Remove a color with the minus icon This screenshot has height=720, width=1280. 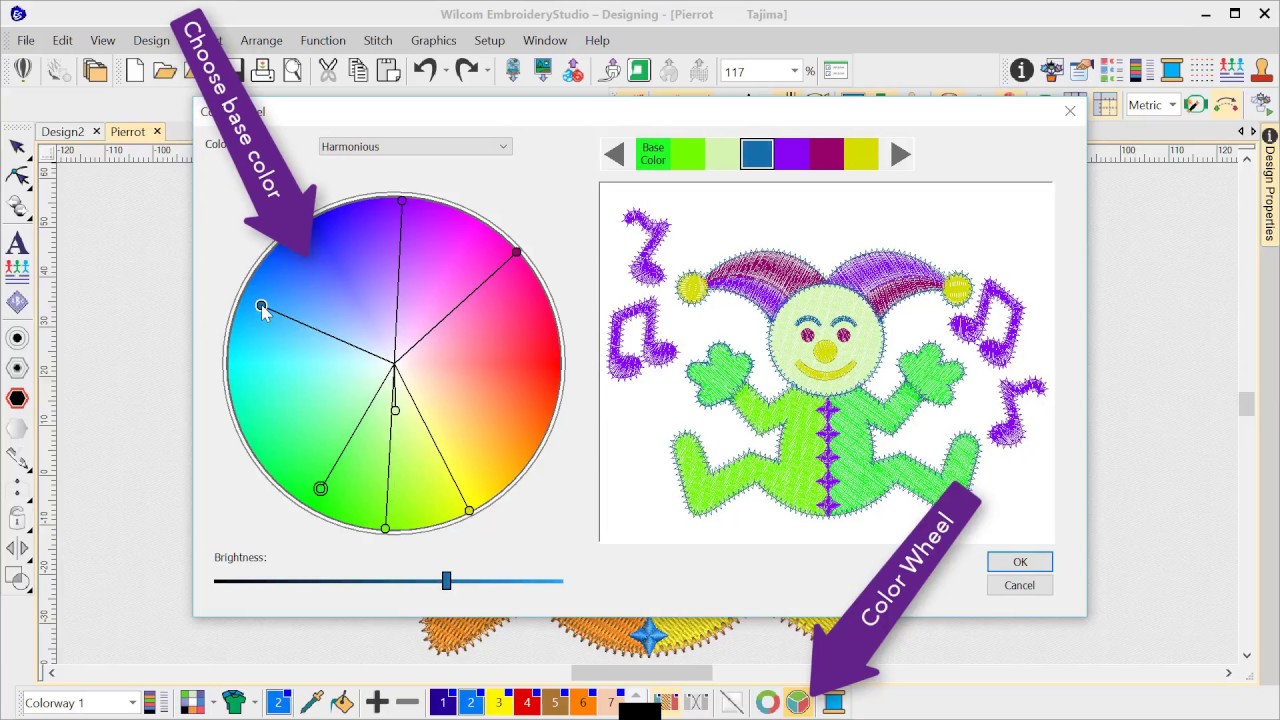coord(407,703)
